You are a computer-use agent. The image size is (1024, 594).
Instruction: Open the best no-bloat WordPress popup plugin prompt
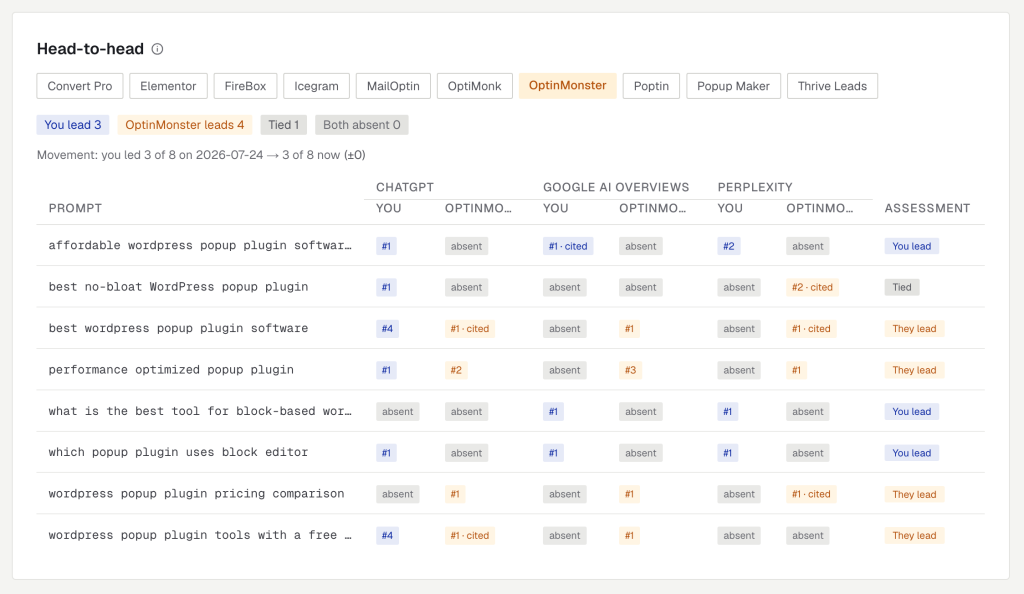pyautogui.click(x=178, y=287)
